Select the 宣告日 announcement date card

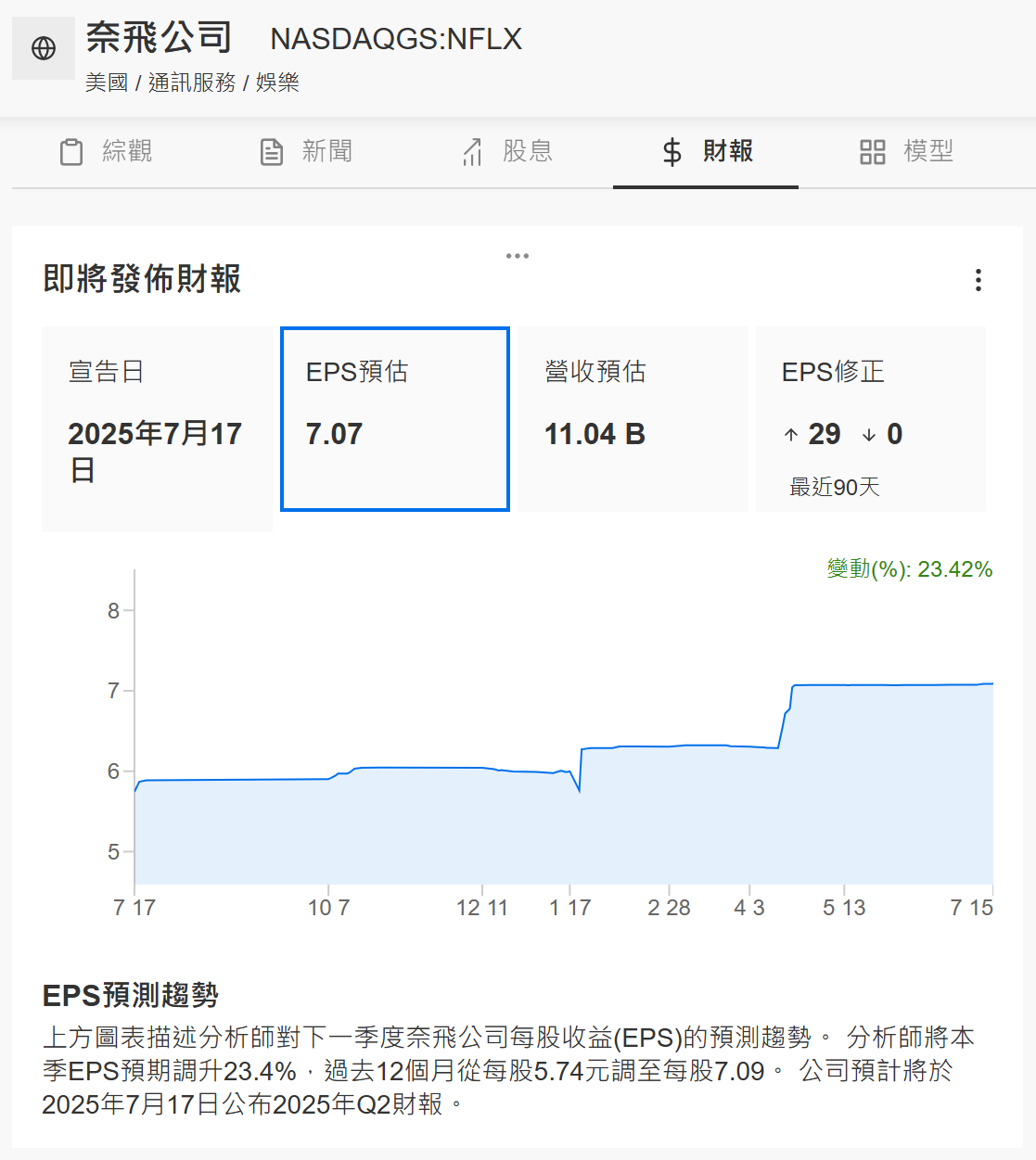158,428
